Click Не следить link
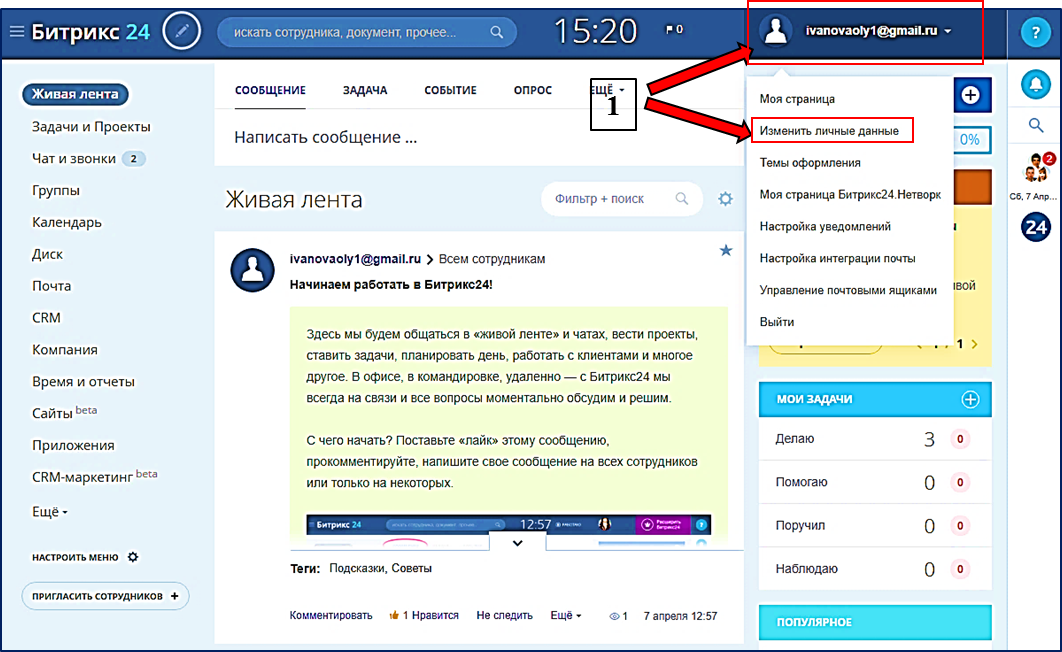This screenshot has height=652, width=1062. pos(504,615)
